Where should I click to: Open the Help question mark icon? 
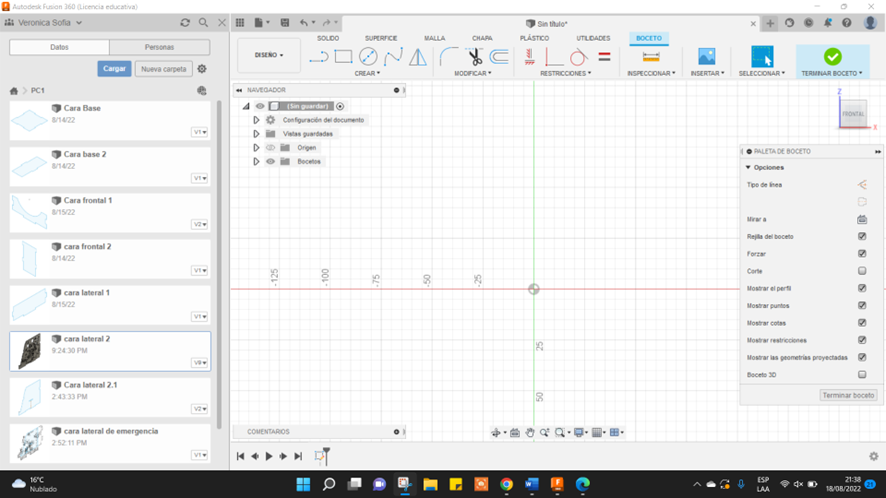tap(846, 23)
